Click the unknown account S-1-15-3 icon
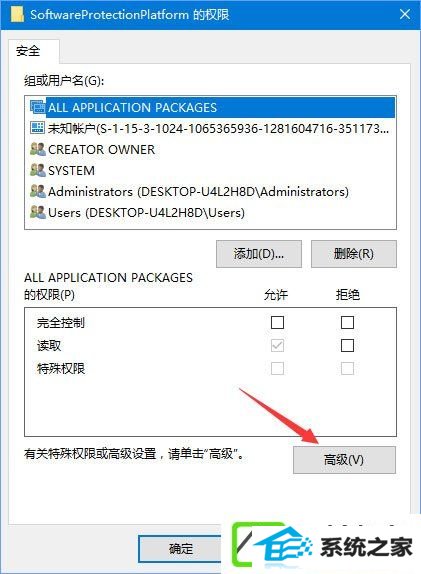The height and width of the screenshot is (574, 421). [37, 128]
